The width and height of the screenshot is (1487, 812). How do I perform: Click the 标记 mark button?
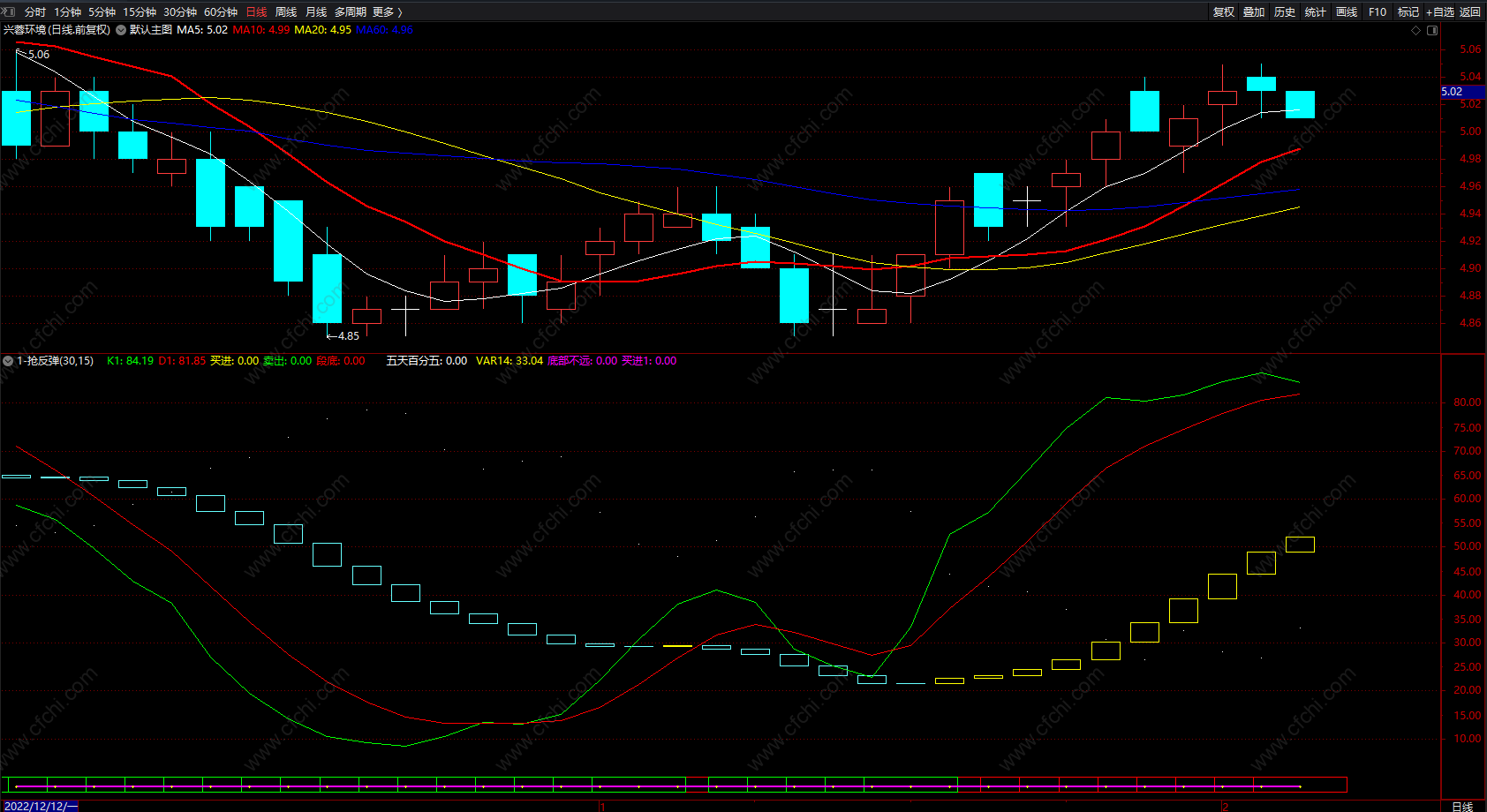click(x=1408, y=11)
